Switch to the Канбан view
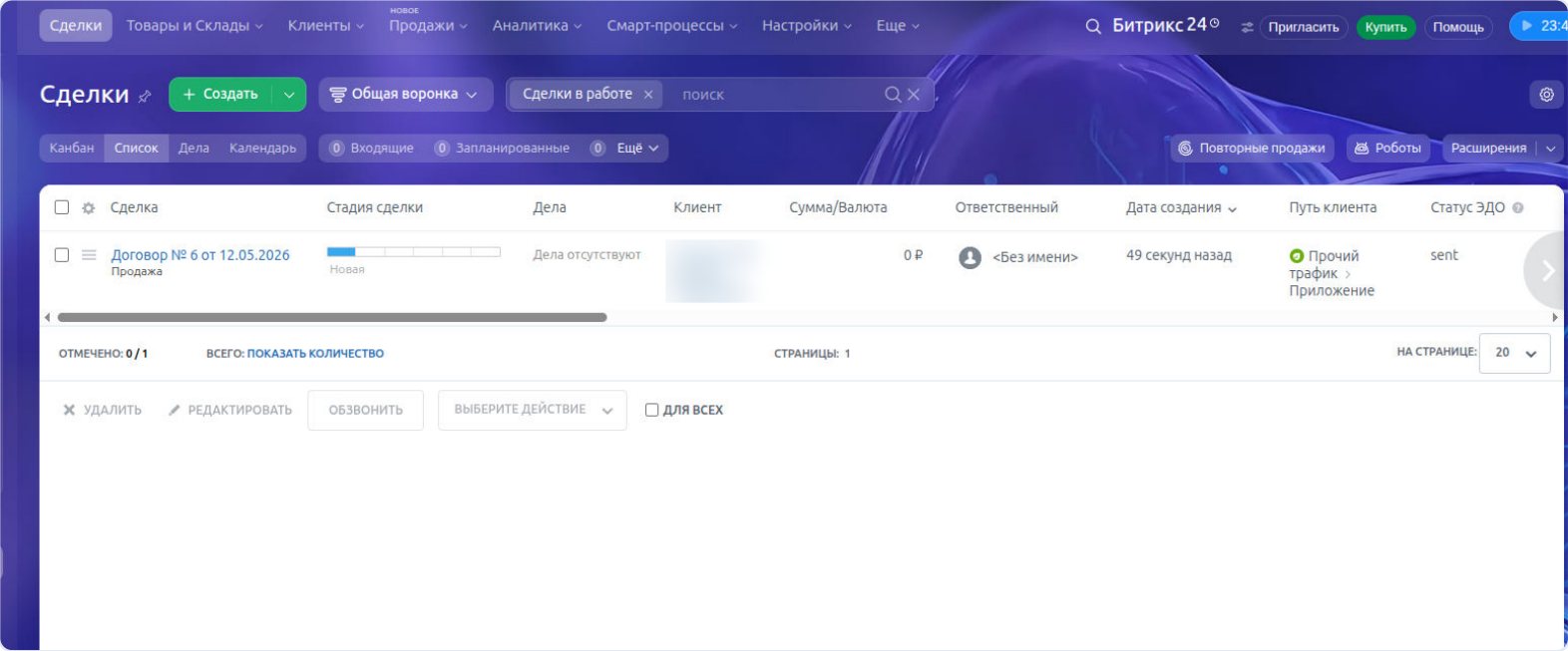Image resolution: width=1568 pixels, height=651 pixels. tap(72, 148)
